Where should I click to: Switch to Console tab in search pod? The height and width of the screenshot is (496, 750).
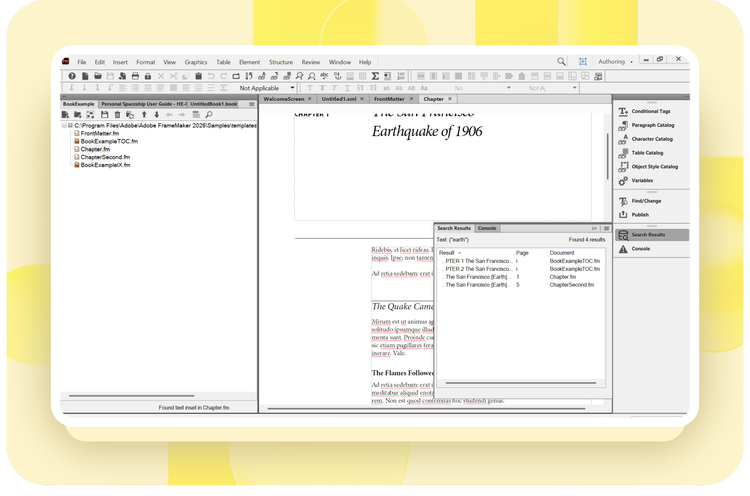pos(487,228)
